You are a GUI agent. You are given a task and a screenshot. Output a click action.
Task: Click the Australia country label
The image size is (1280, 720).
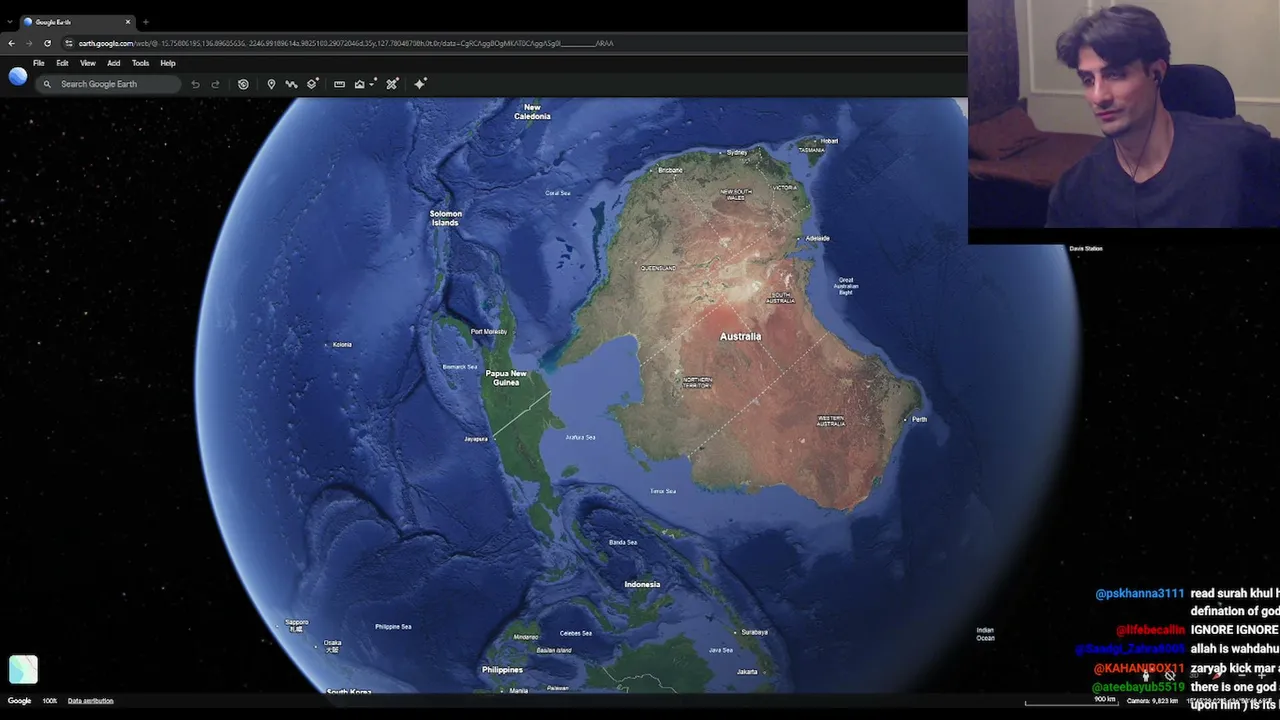pyautogui.click(x=740, y=337)
